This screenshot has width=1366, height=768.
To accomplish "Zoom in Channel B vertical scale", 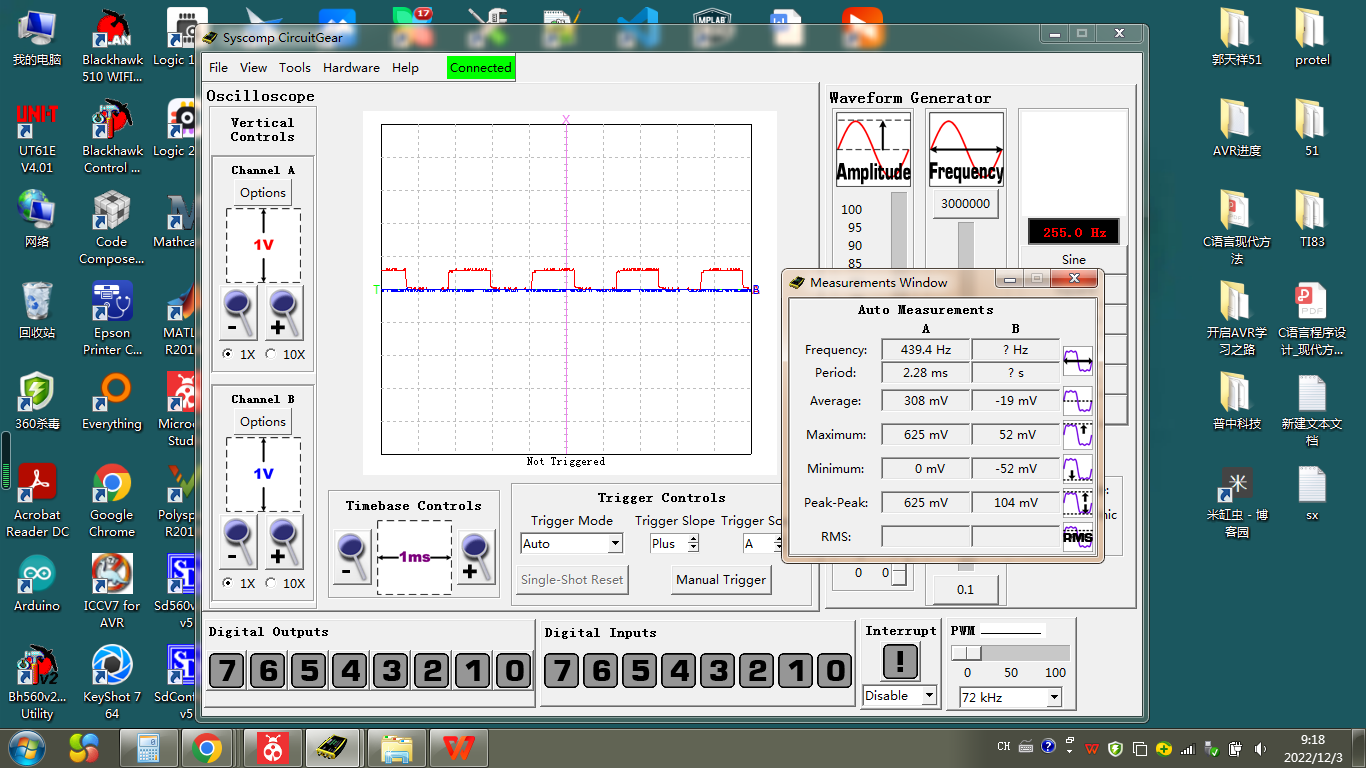I will (283, 542).
